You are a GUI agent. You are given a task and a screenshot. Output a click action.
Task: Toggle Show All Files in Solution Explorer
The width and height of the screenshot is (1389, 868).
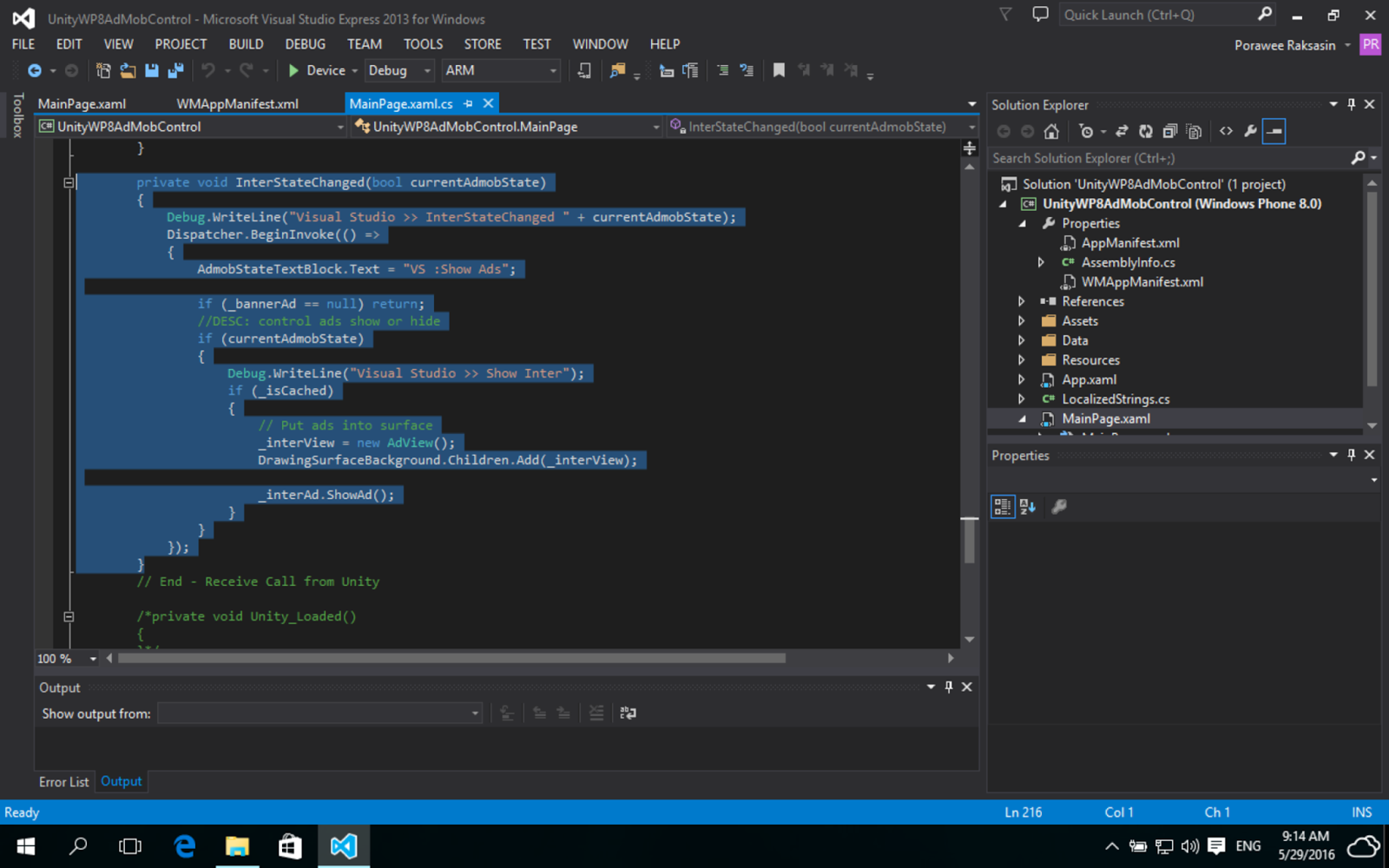pos(1195,131)
